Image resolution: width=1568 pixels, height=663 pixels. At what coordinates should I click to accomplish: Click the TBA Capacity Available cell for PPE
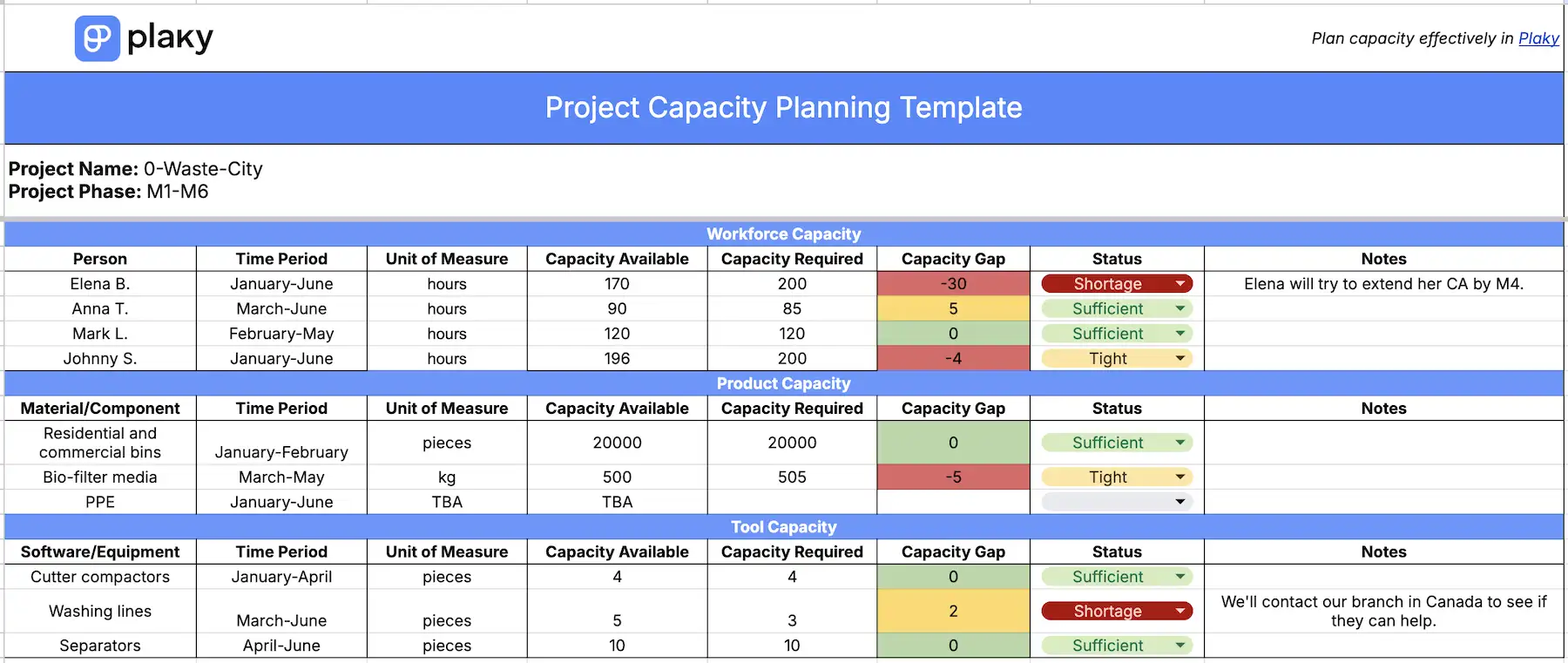click(616, 502)
